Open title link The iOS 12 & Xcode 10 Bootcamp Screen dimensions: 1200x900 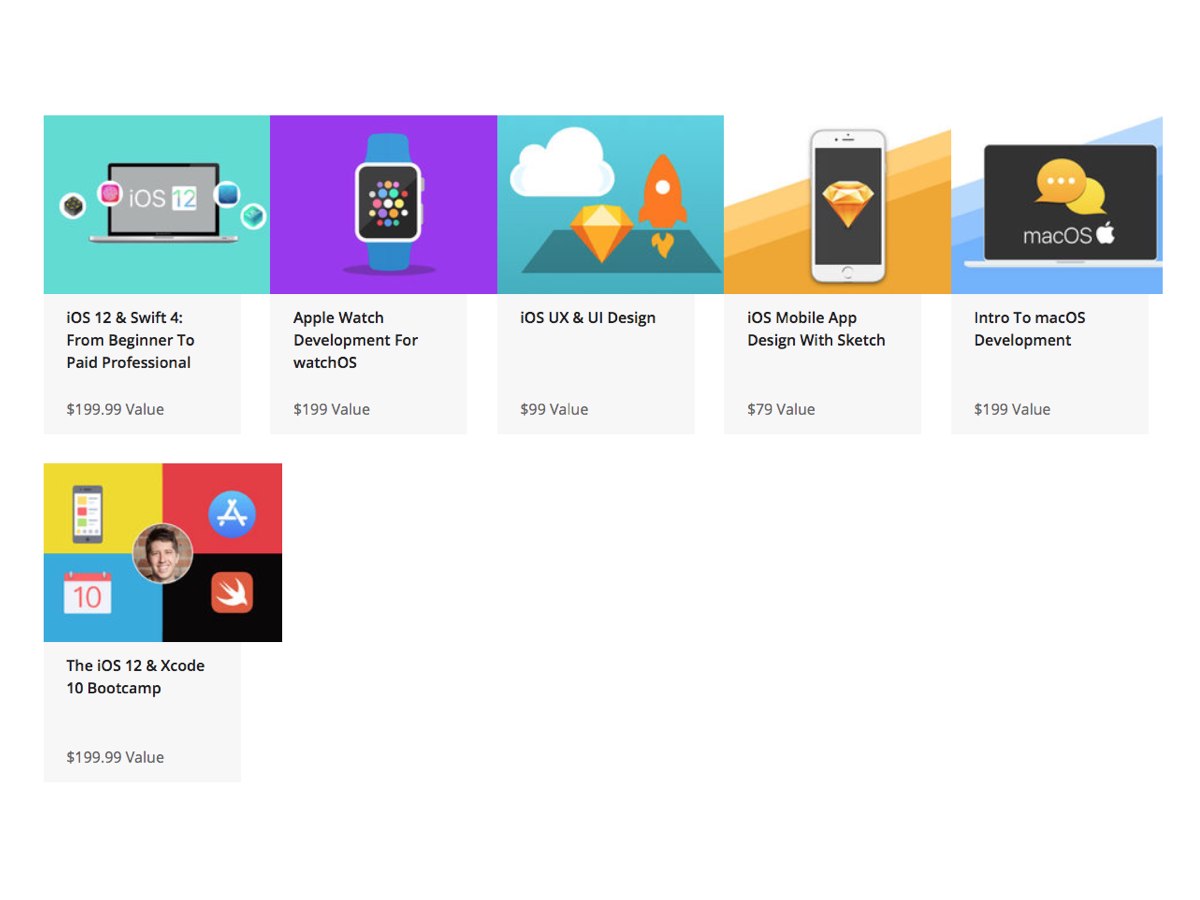135,677
